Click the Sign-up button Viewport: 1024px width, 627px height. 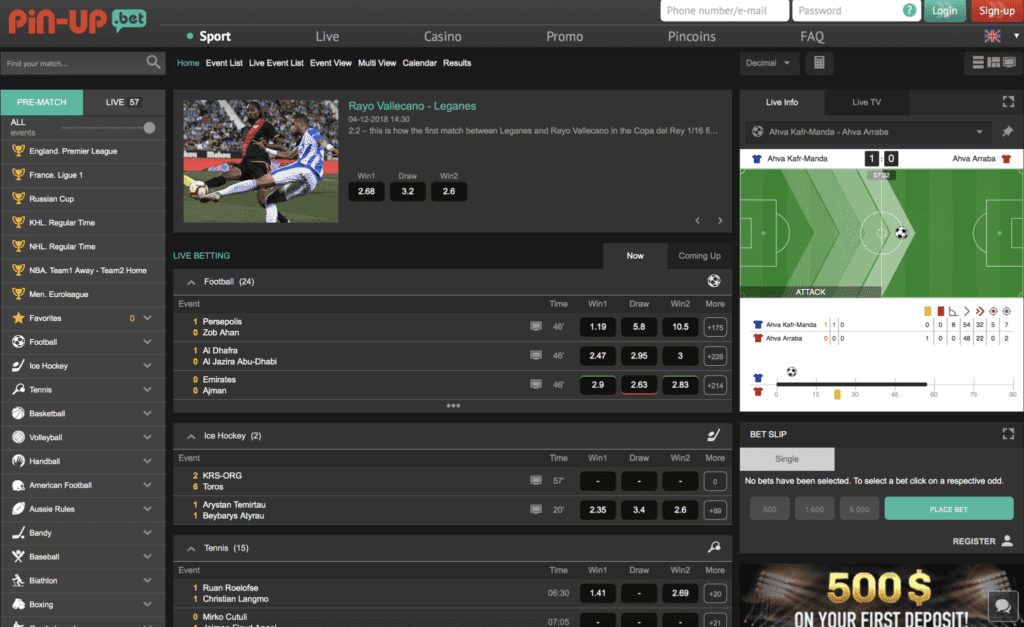[x=997, y=10]
